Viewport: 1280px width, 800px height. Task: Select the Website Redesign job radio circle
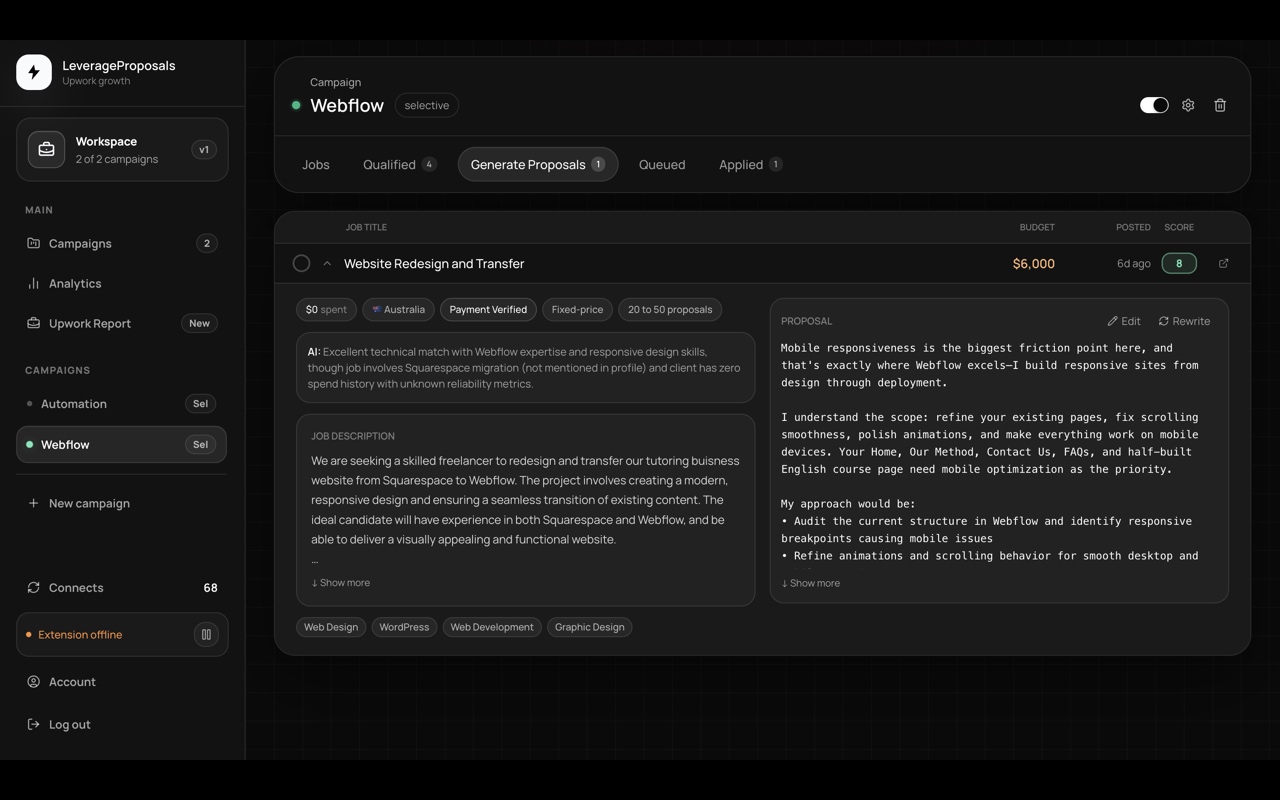coord(301,264)
